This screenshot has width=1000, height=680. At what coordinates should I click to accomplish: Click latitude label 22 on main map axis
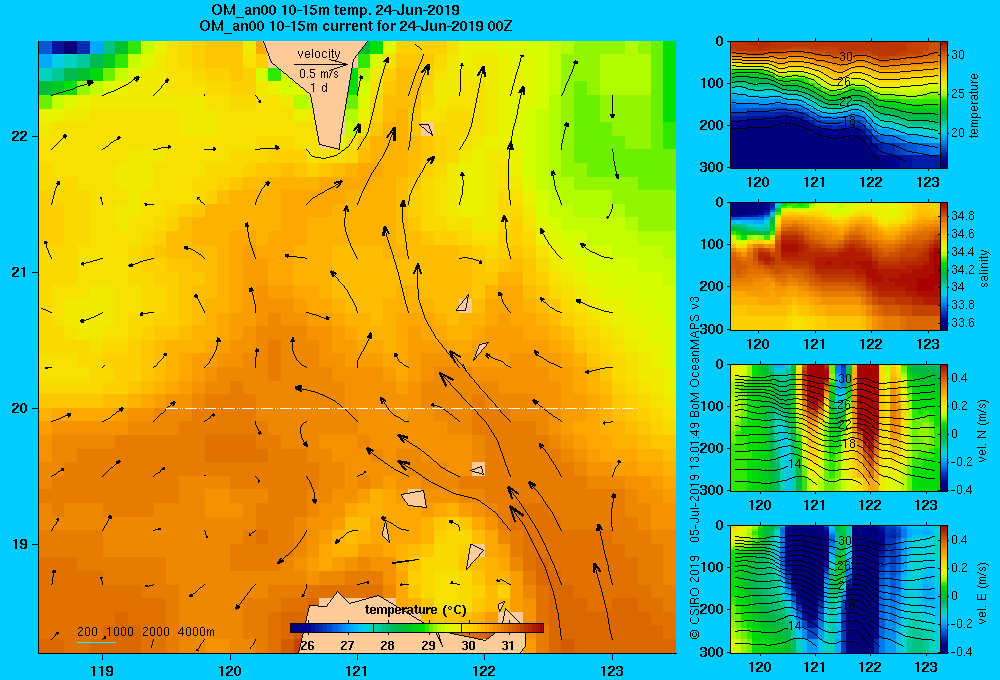(x=19, y=137)
